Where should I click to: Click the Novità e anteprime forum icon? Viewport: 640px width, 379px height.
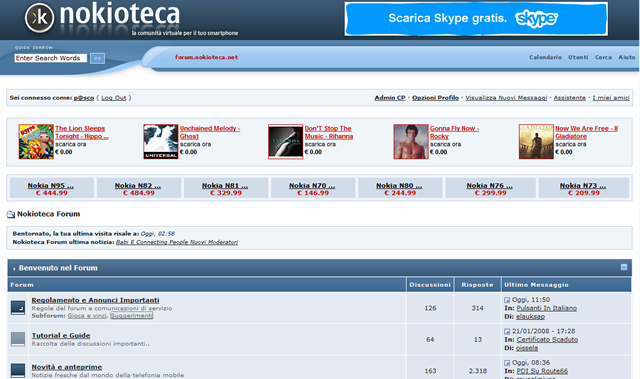point(18,370)
